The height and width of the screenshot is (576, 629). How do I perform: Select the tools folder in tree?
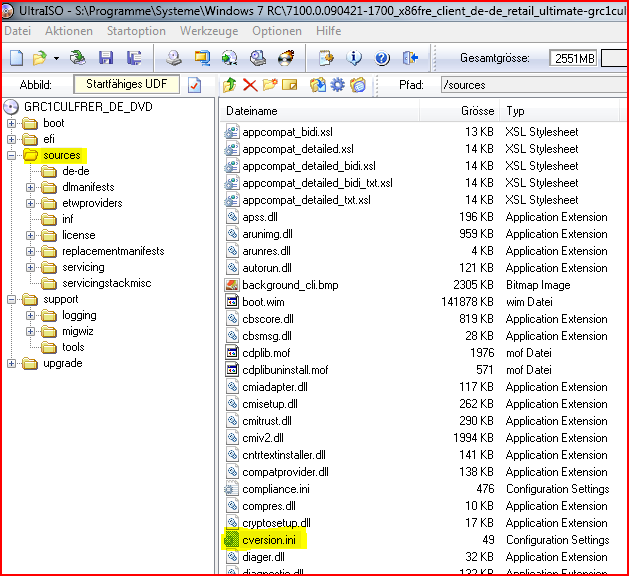[x=73, y=347]
